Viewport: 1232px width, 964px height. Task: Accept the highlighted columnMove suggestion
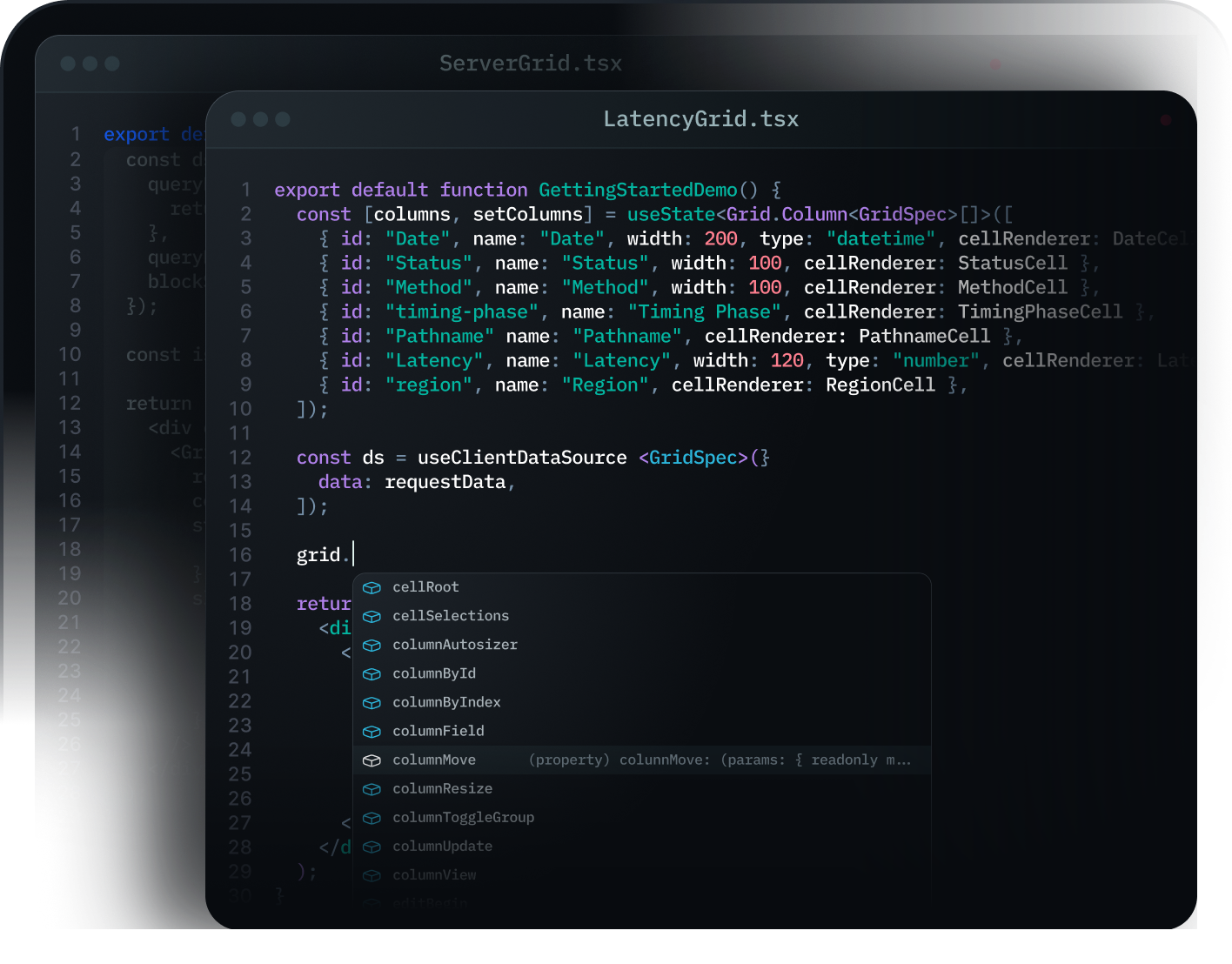pyautogui.click(x=642, y=760)
